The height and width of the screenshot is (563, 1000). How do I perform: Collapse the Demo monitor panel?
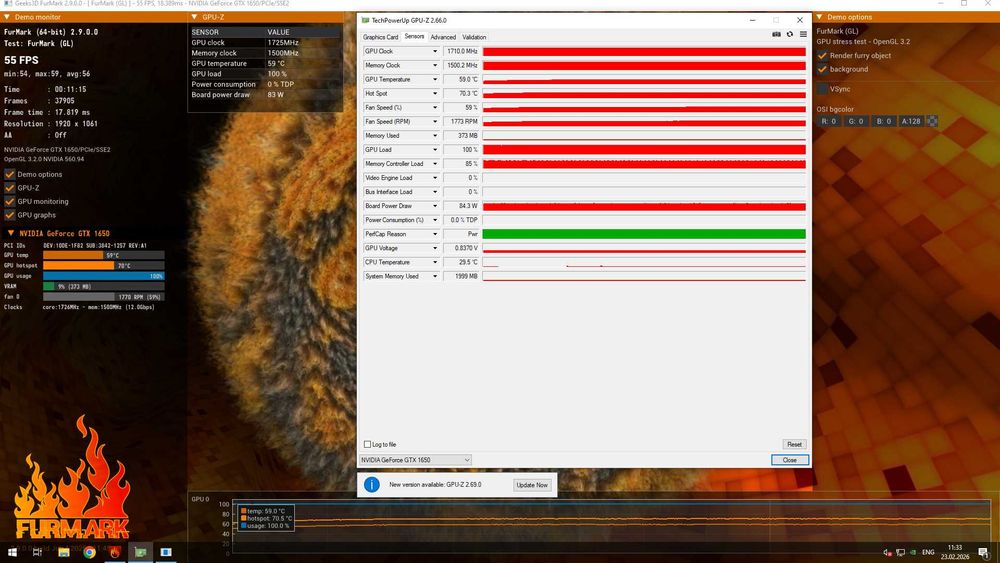click(x=7, y=17)
